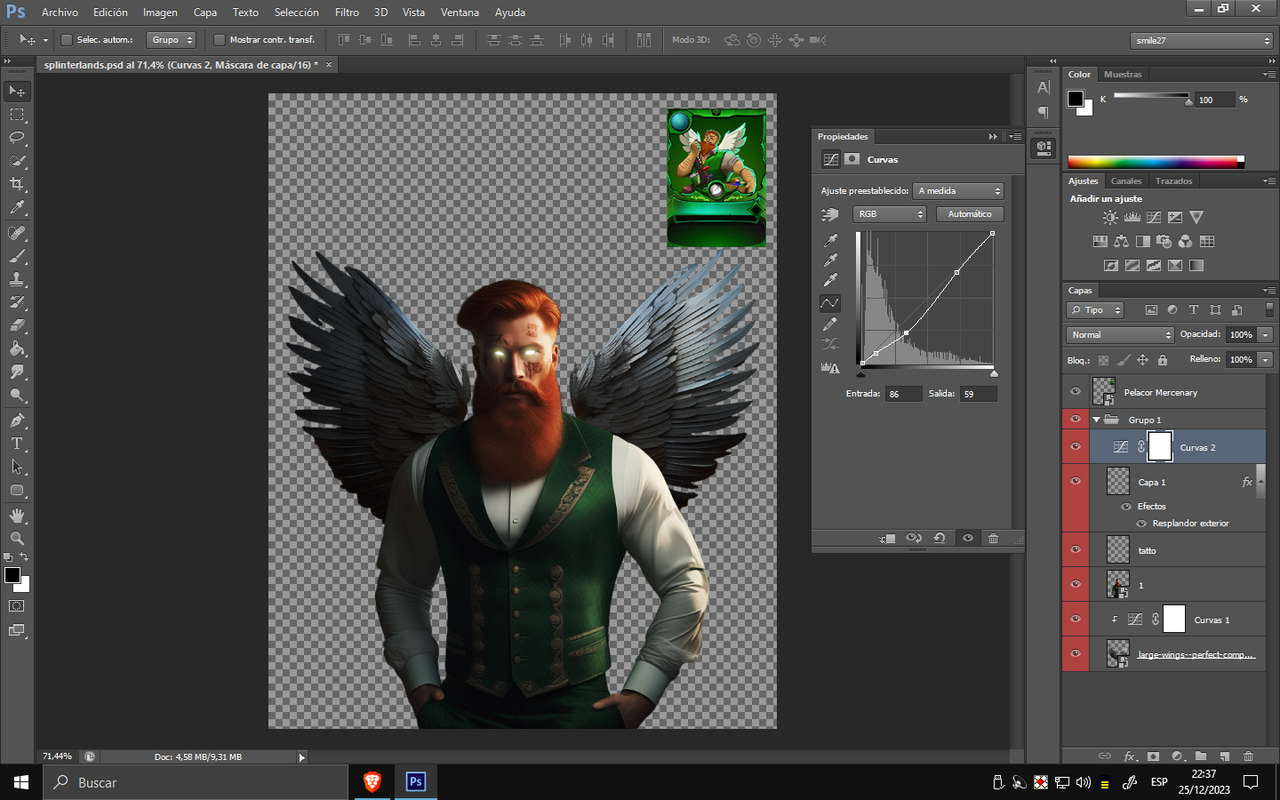Select the Clone Stamp tool
Viewport: 1280px width, 800px height.
[x=17, y=279]
